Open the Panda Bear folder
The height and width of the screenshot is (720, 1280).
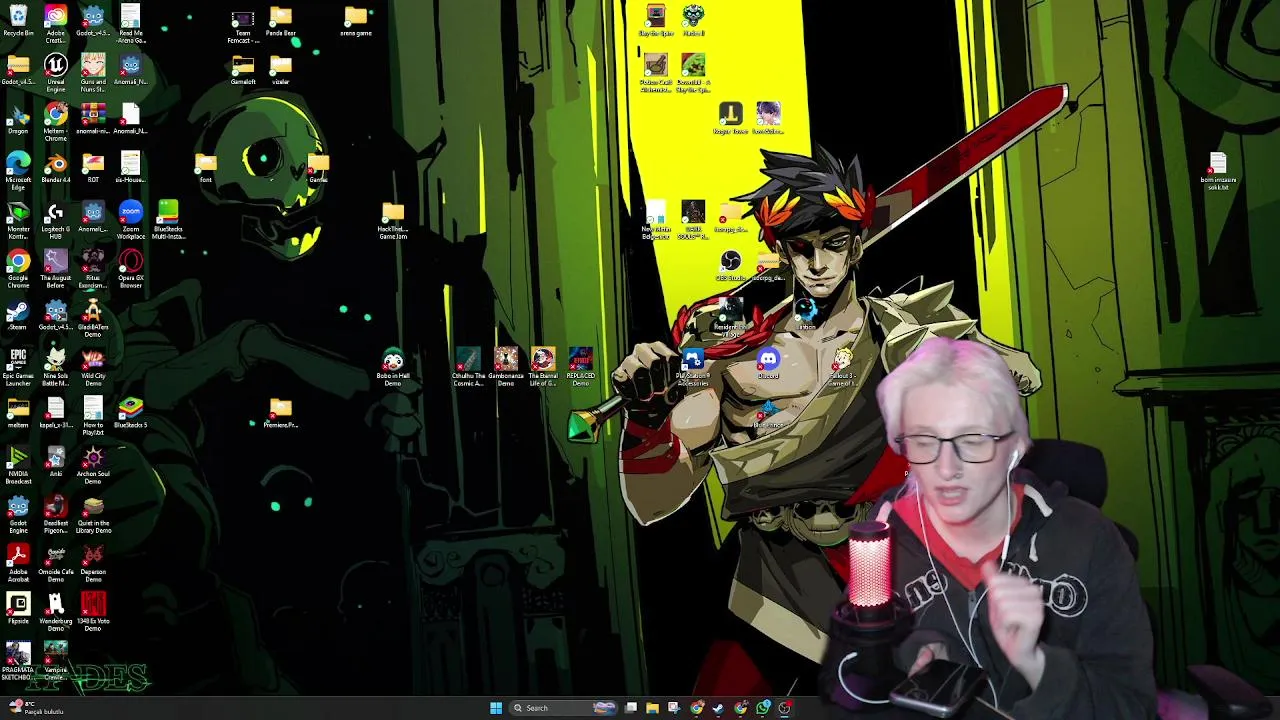click(281, 20)
